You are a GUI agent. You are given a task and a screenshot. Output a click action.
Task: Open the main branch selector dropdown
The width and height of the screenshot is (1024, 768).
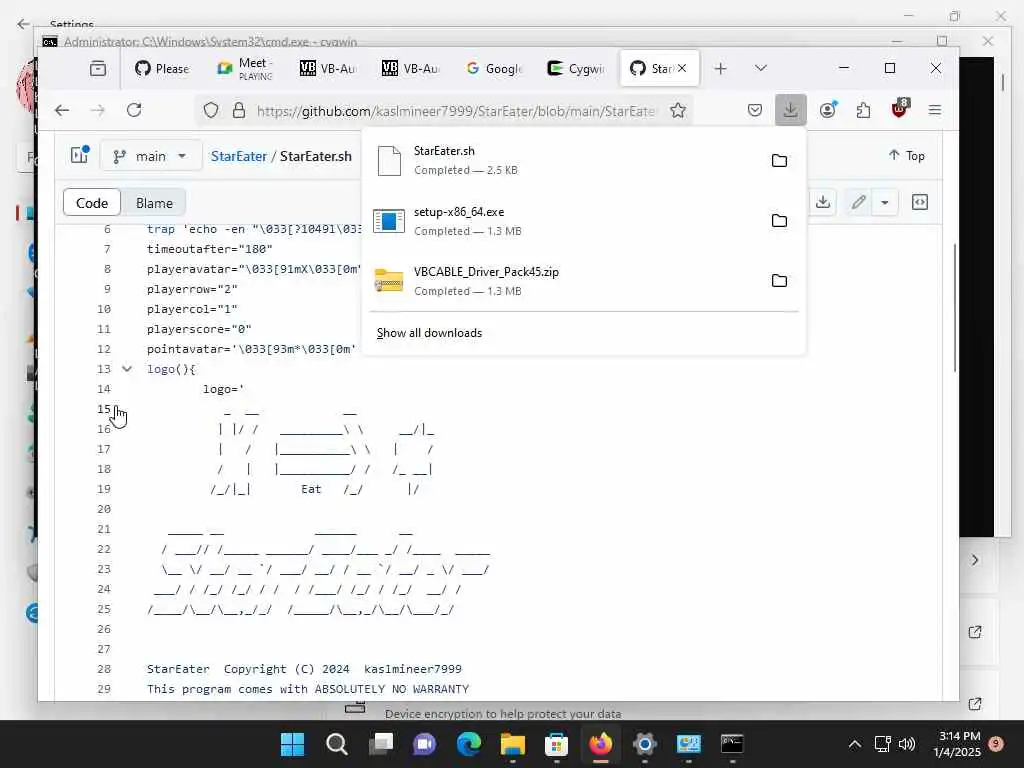pos(150,156)
